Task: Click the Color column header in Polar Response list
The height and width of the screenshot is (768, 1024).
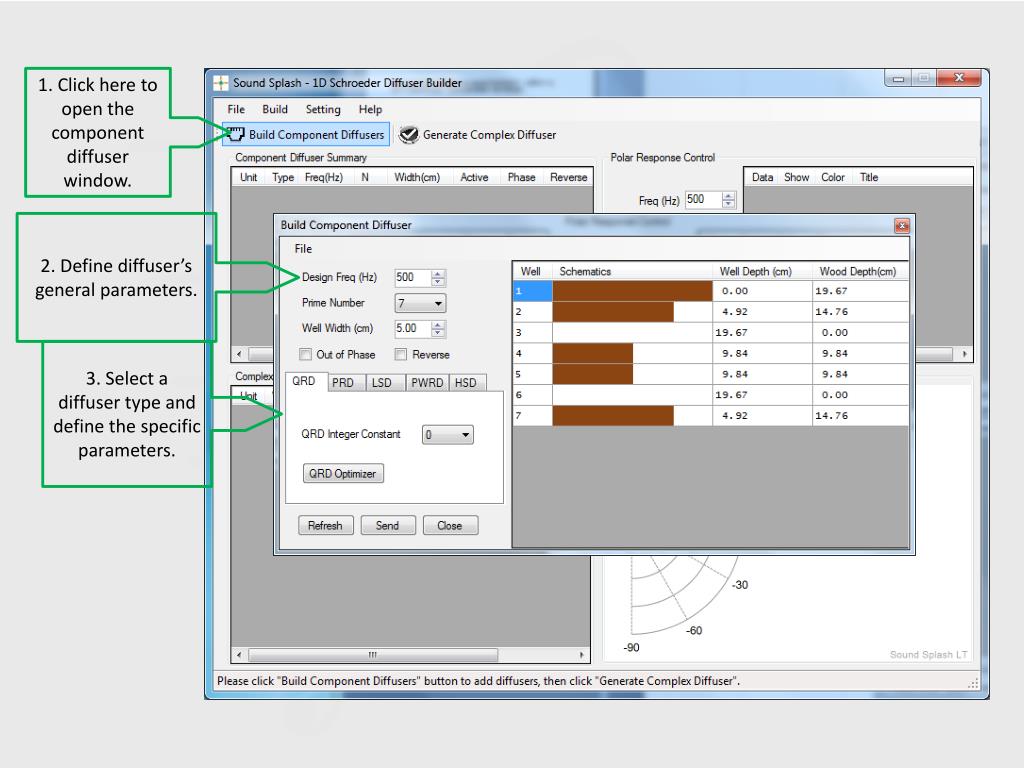Action: [833, 178]
